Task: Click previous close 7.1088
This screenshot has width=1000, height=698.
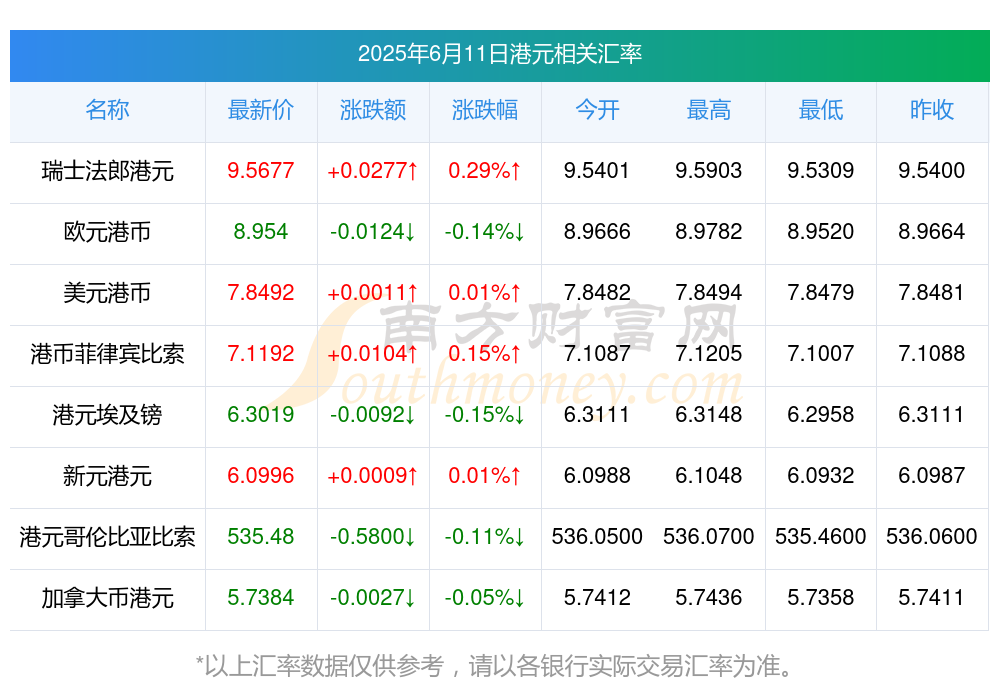Action: click(932, 353)
